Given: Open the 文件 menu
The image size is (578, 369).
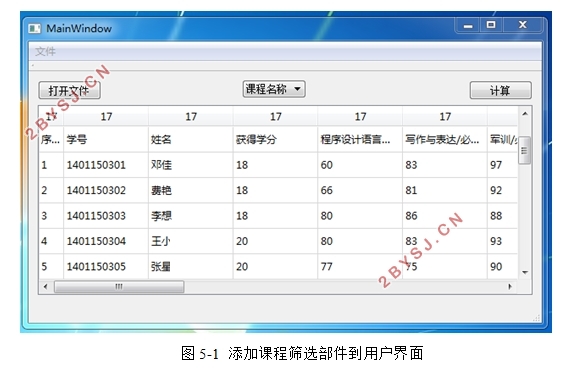Looking at the screenshot, I should pos(45,51).
